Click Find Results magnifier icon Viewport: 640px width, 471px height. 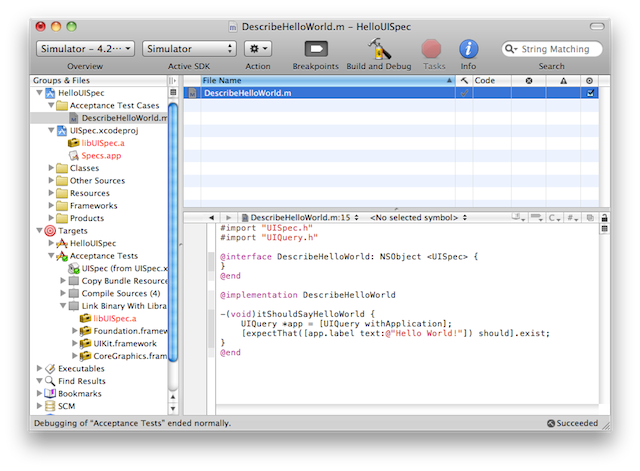click(x=50, y=381)
